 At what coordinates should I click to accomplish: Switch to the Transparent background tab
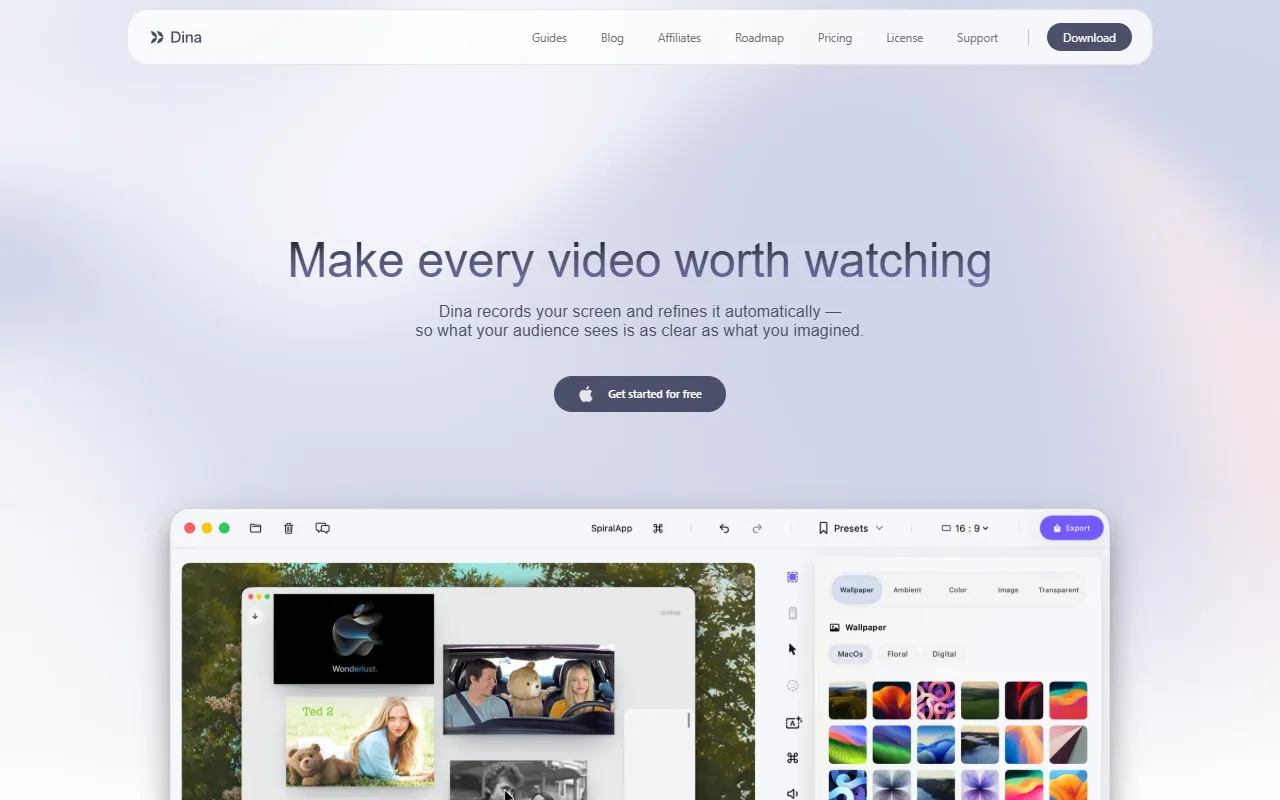(x=1058, y=590)
